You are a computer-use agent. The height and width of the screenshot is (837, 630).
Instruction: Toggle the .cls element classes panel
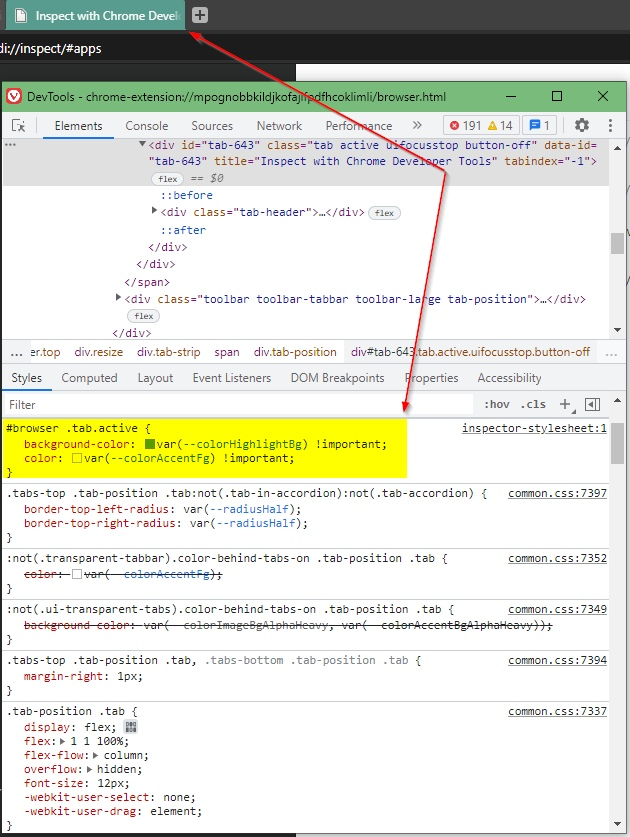(535, 405)
